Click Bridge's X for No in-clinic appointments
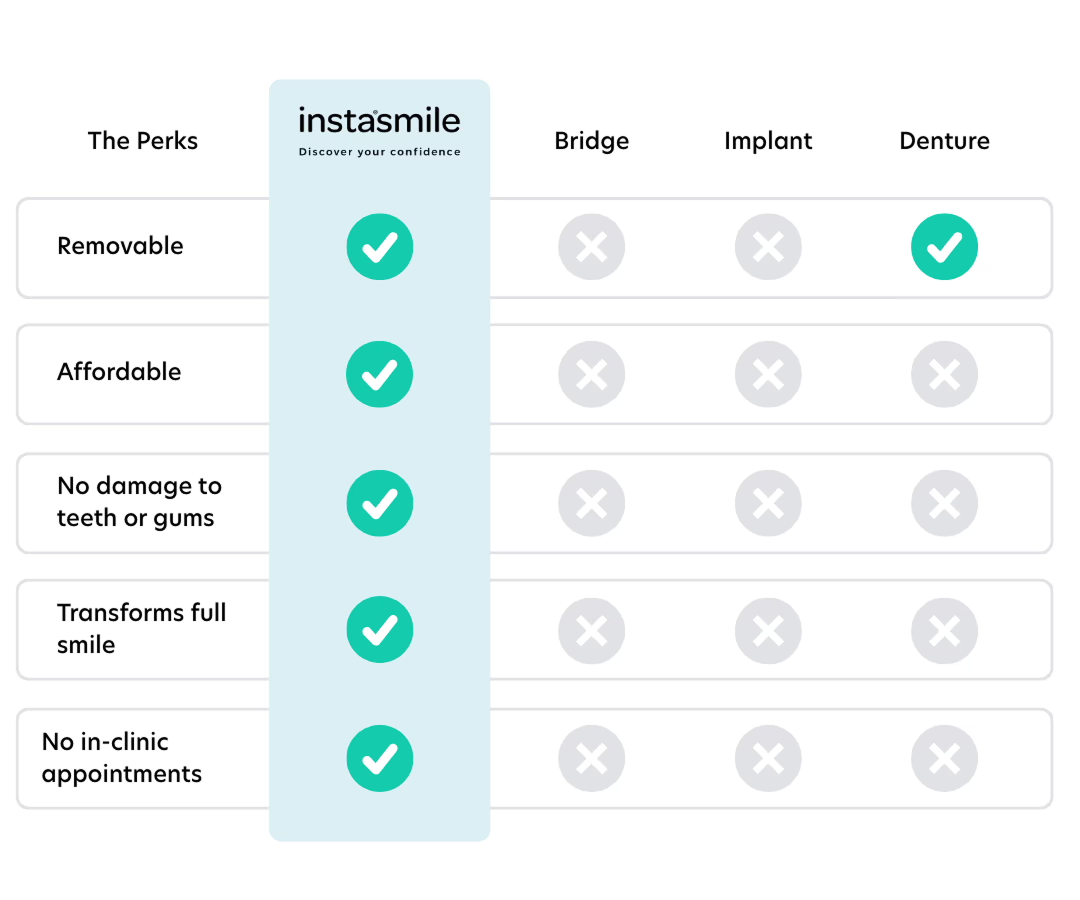Image resolution: width=1080 pixels, height=900 pixels. pyautogui.click(x=592, y=759)
